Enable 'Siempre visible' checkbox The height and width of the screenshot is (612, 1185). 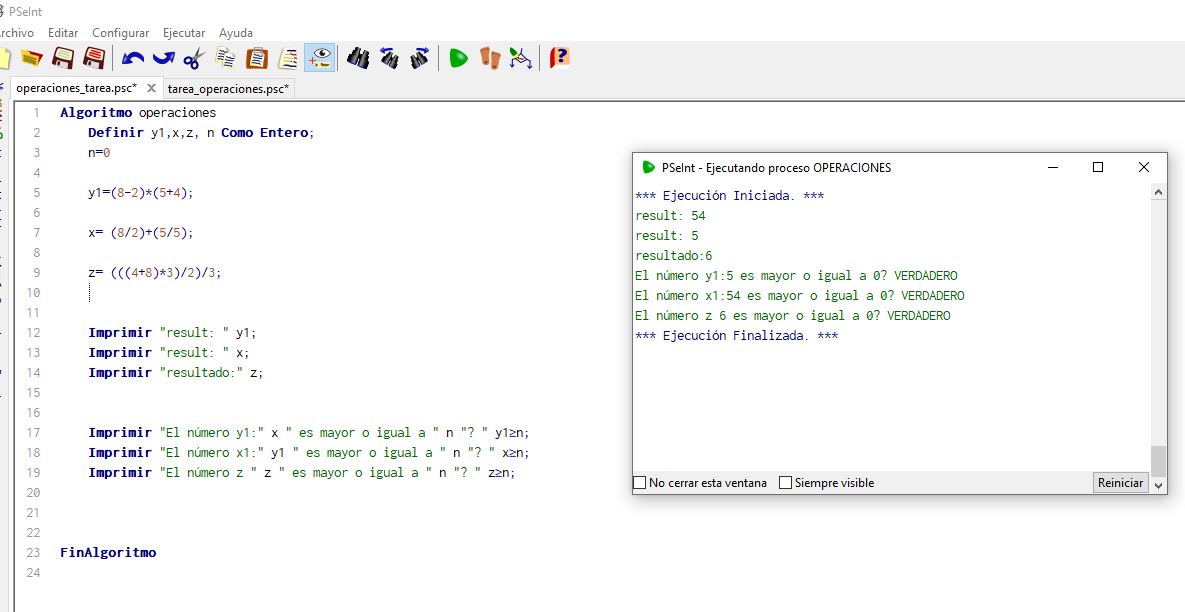tap(785, 483)
